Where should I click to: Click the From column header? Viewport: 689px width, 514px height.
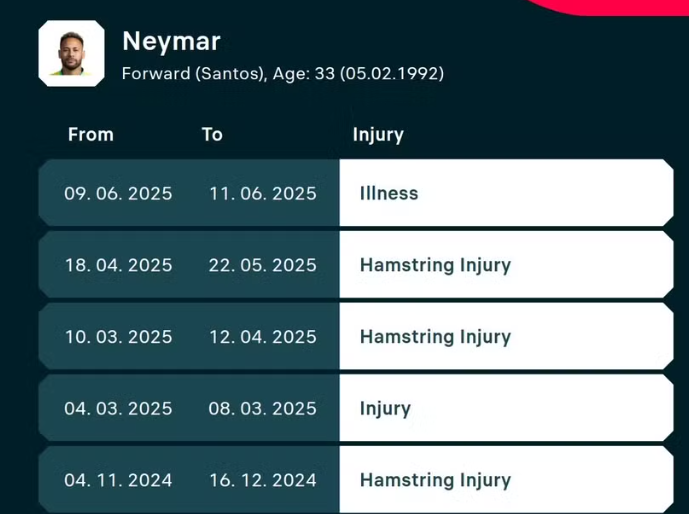pyautogui.click(x=91, y=134)
